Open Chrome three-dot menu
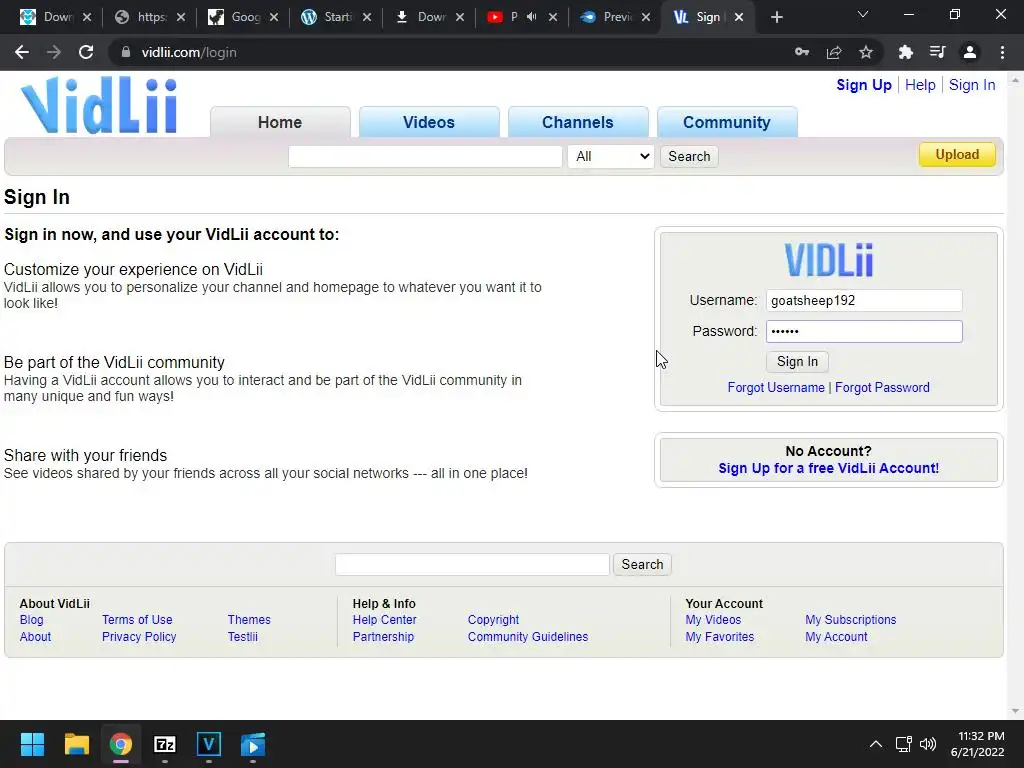This screenshot has height=768, width=1024. pyautogui.click(x=1002, y=52)
